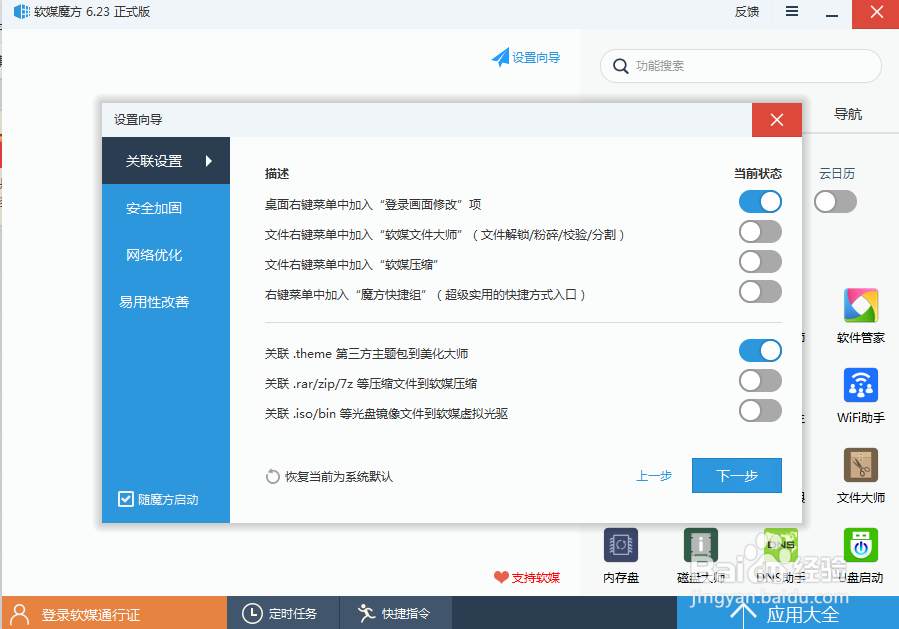Enable 软媒压缩 right-click menu switch

(x=760, y=261)
